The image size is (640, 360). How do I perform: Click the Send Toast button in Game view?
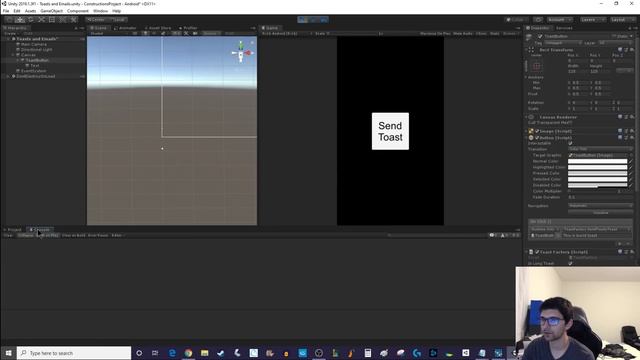point(390,131)
